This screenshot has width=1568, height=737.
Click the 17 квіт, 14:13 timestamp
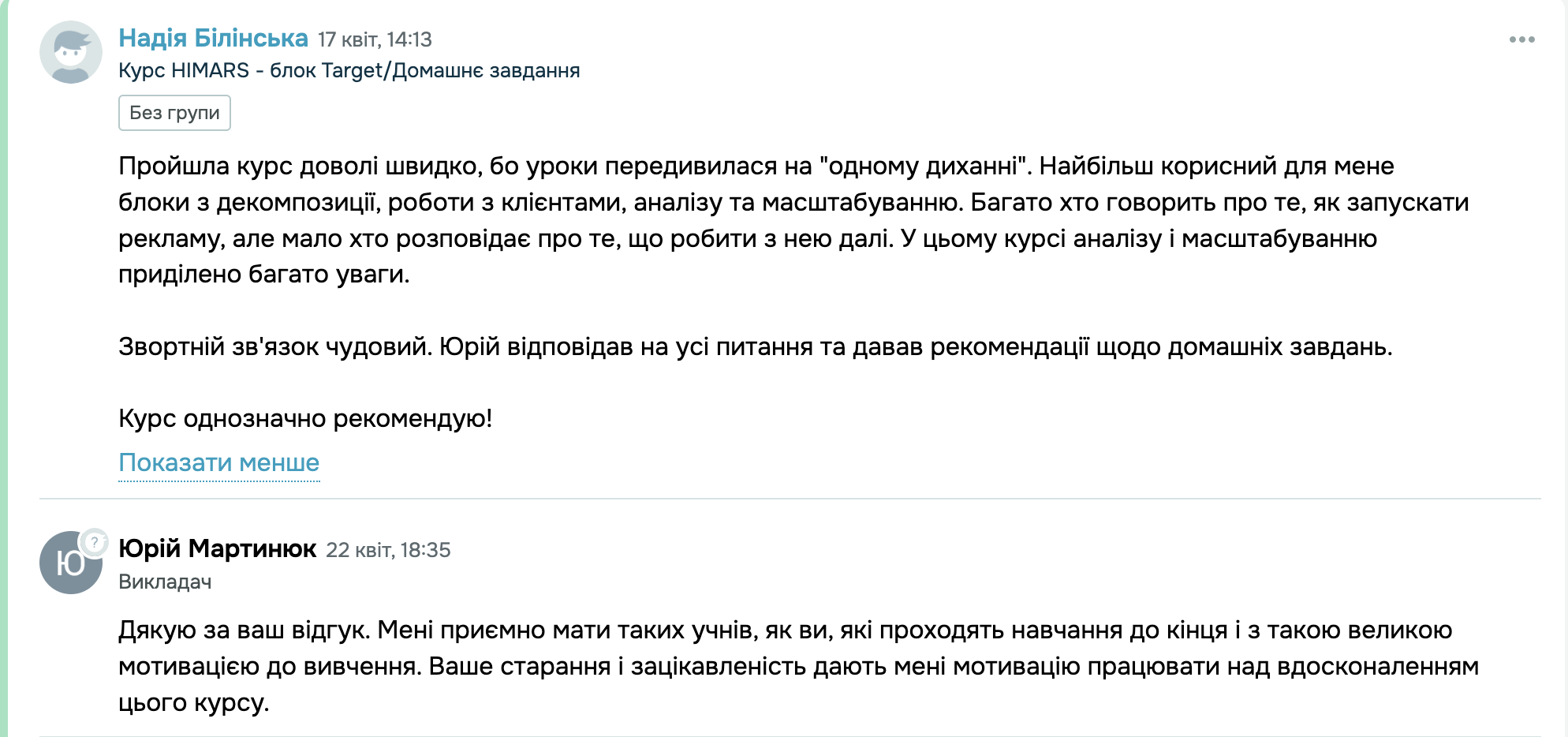(375, 39)
